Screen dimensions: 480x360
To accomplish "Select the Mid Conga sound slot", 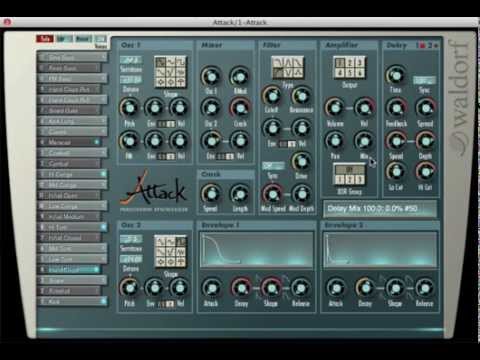I will (x=72, y=185).
